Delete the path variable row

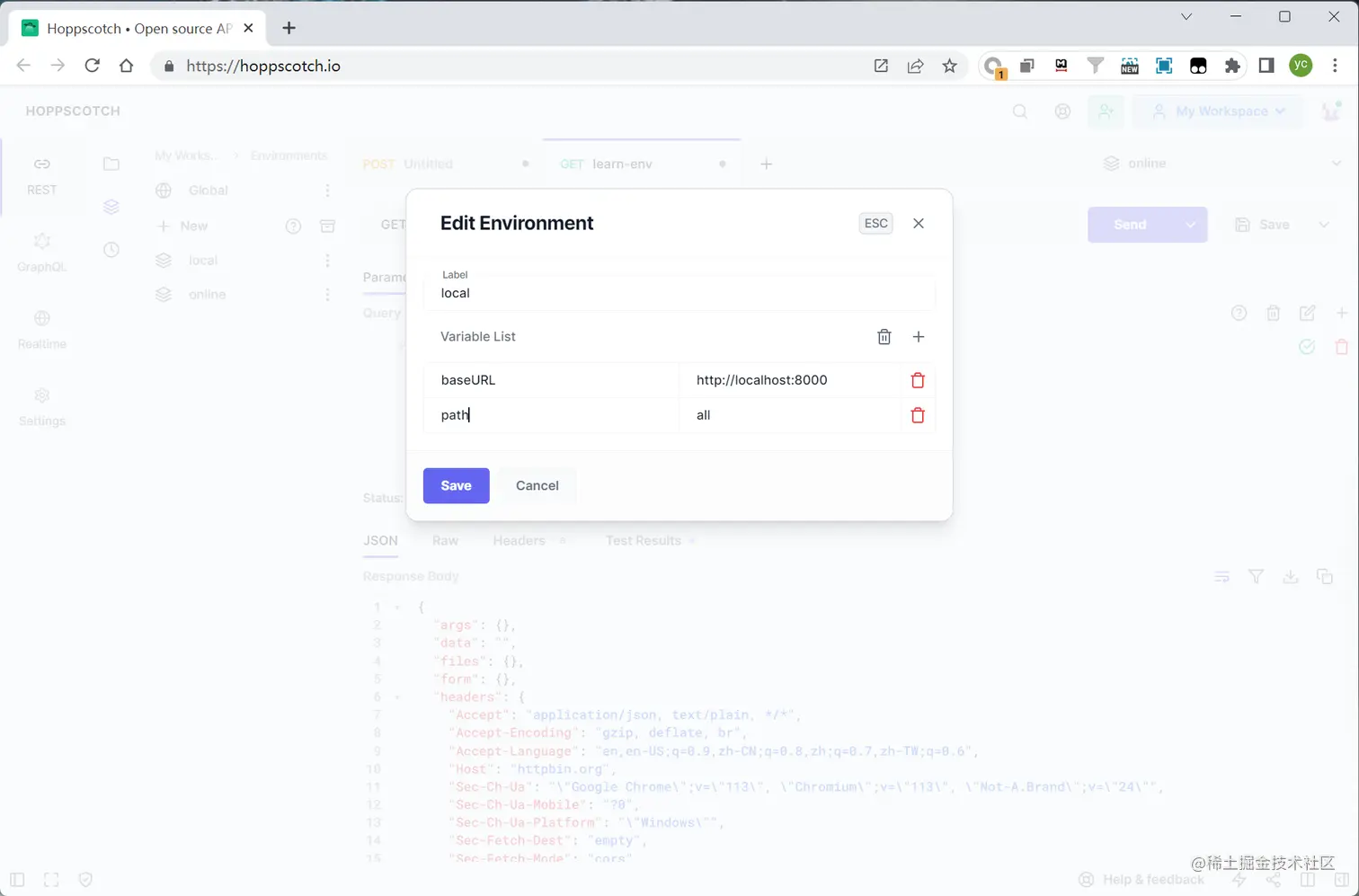pyautogui.click(x=918, y=415)
